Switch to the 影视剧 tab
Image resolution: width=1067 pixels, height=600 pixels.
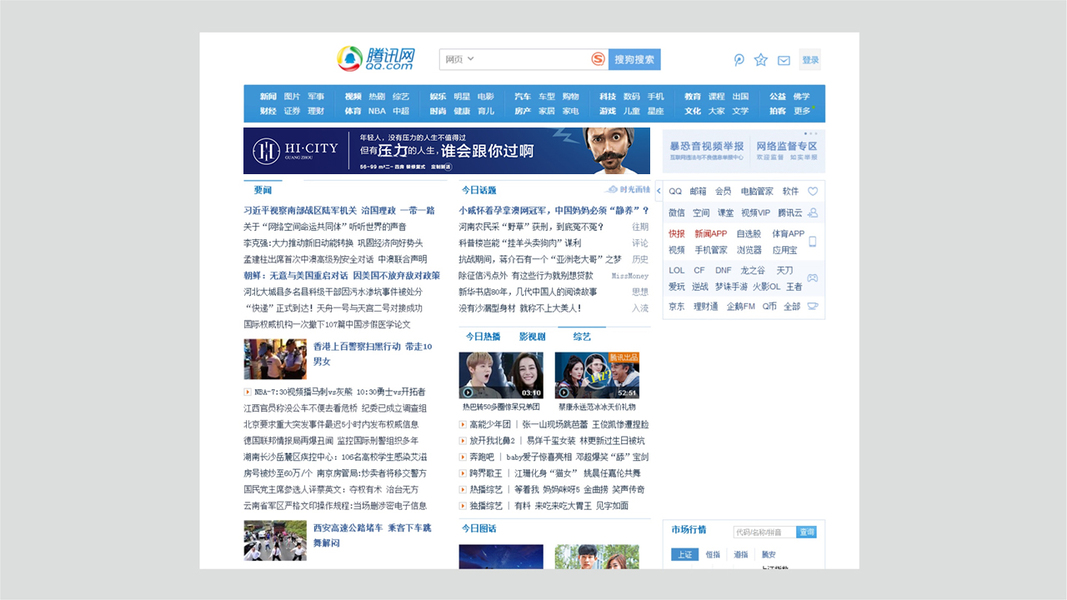coord(532,336)
